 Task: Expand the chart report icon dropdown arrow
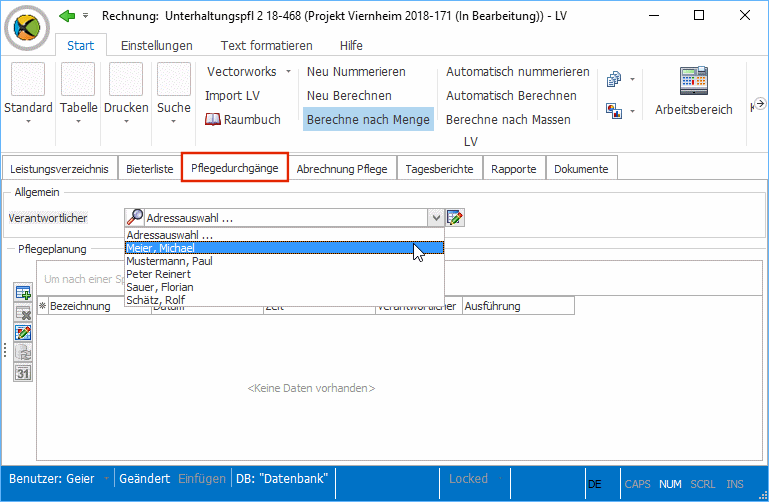pyautogui.click(x=633, y=111)
